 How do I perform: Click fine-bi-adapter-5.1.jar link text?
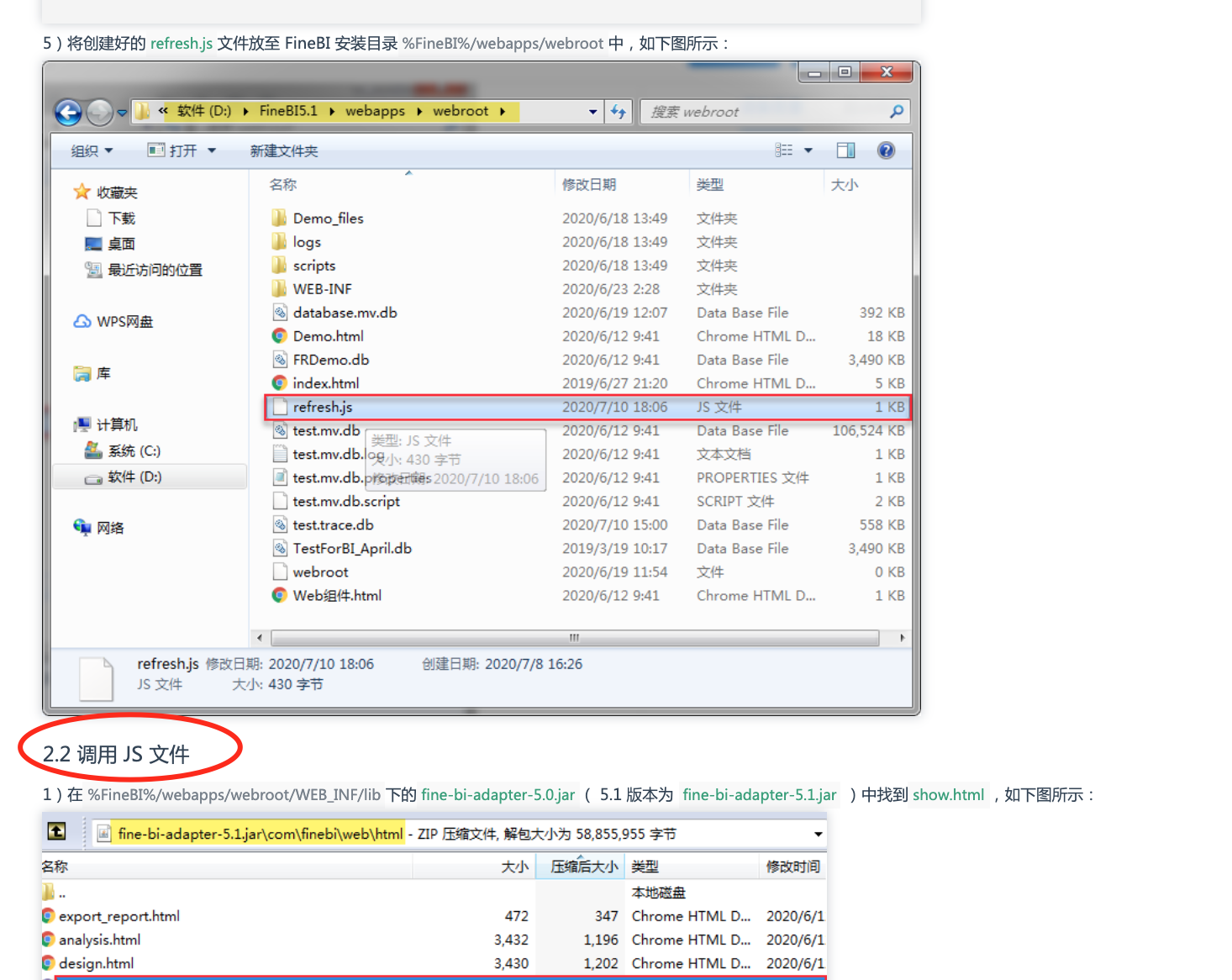(760, 795)
